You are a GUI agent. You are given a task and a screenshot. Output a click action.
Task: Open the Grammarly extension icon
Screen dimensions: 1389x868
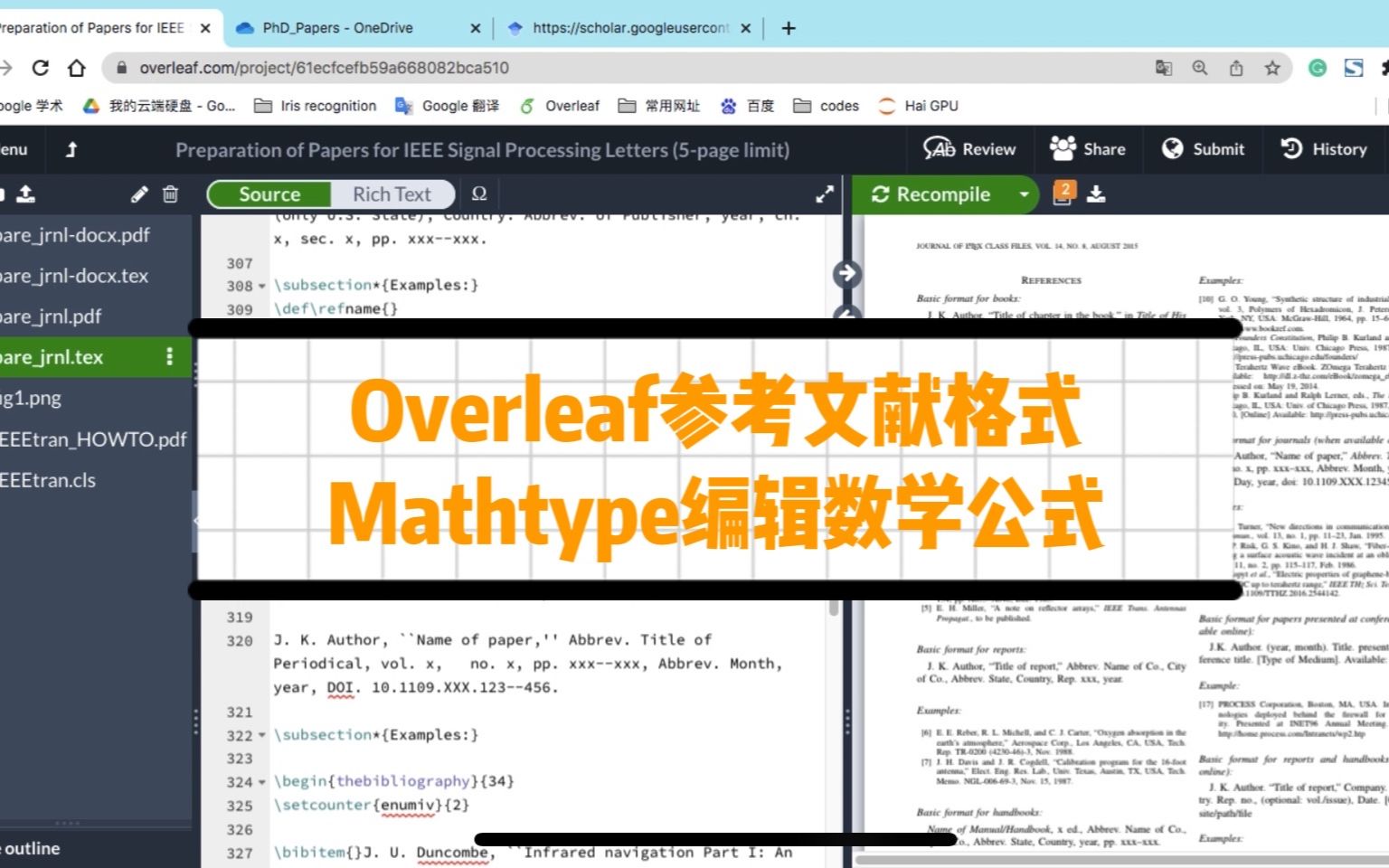[1318, 68]
